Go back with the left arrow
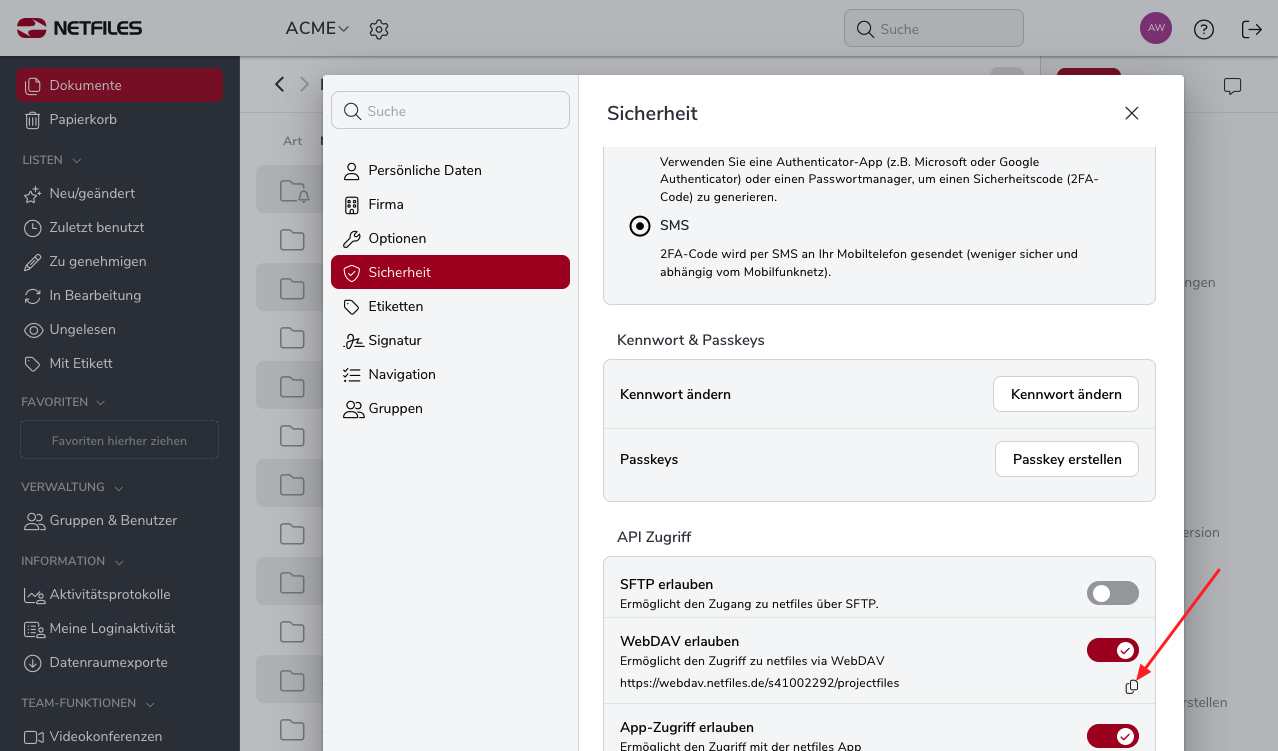1278x751 pixels. (280, 84)
